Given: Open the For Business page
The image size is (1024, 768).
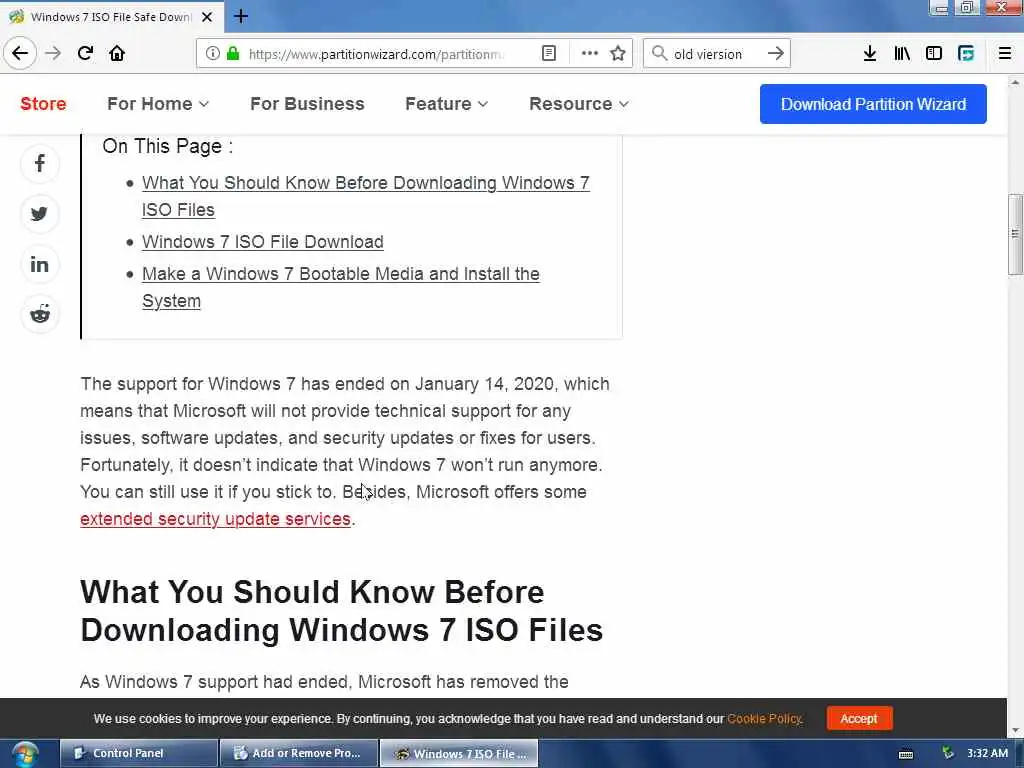Looking at the screenshot, I should click(307, 104).
